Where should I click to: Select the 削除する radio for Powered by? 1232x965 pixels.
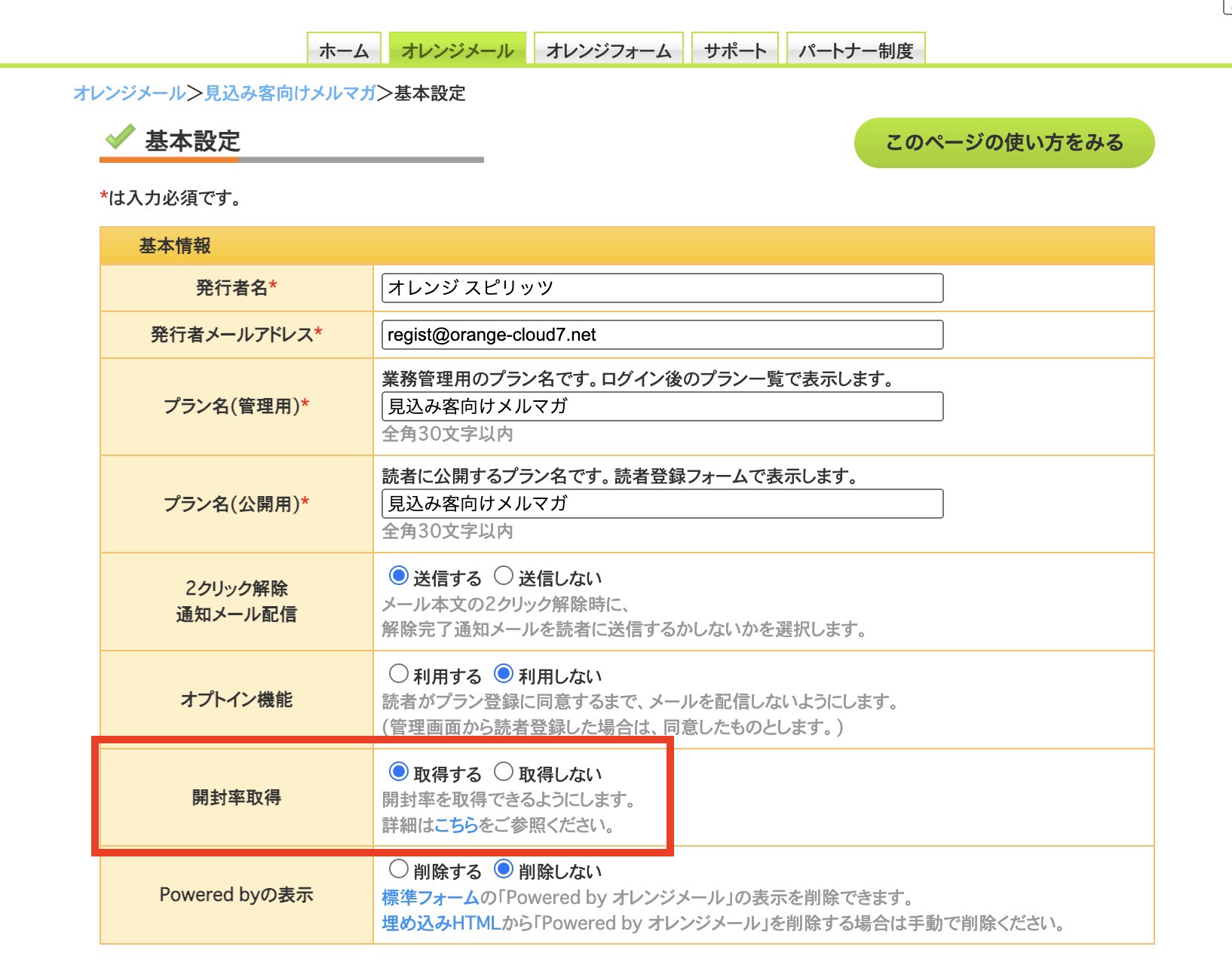tap(398, 869)
